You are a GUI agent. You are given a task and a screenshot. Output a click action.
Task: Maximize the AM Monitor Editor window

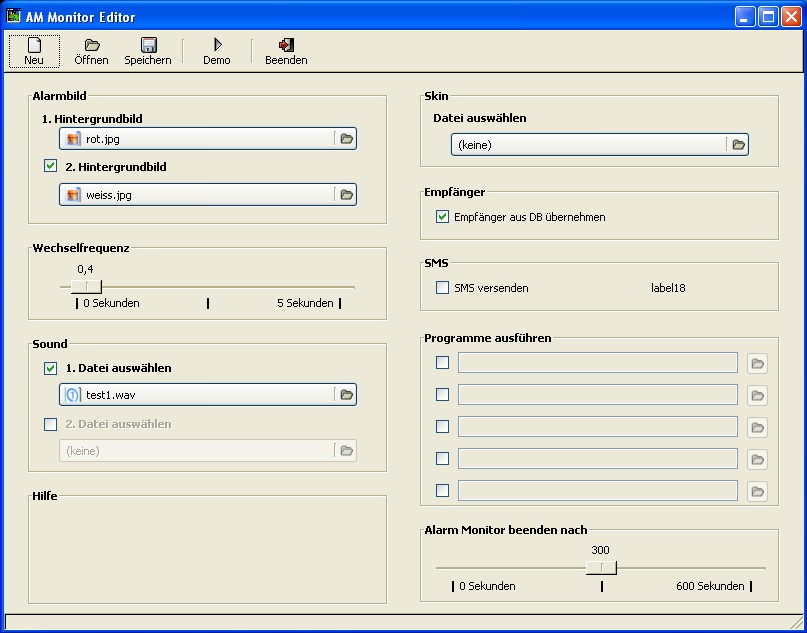point(768,16)
